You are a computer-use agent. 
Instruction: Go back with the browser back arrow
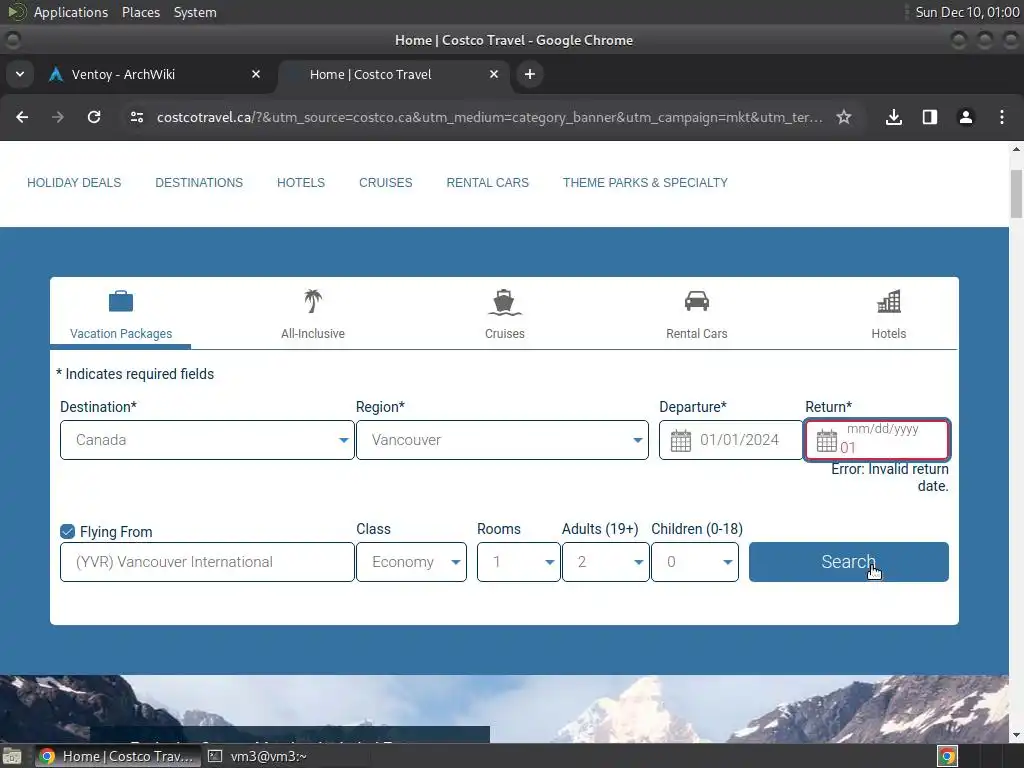(x=22, y=117)
